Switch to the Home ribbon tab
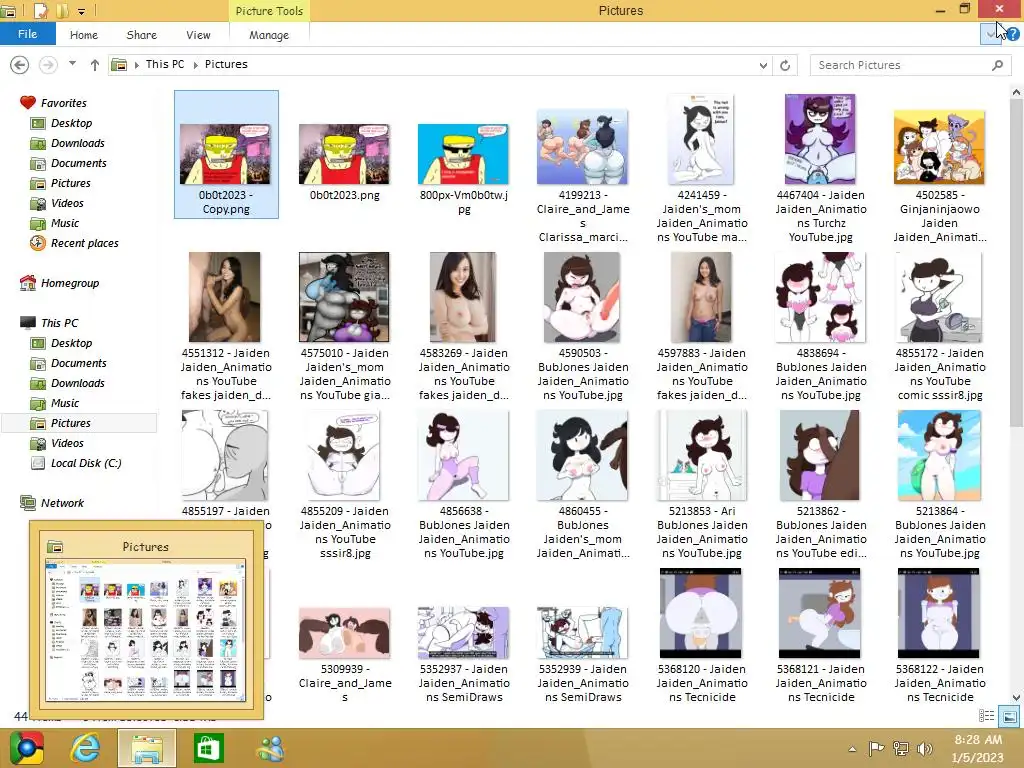 click(x=84, y=35)
